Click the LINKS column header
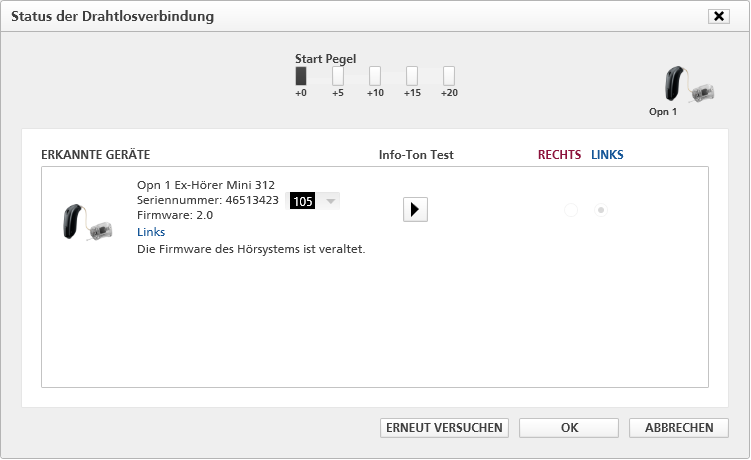751x460 pixels. pos(607,155)
